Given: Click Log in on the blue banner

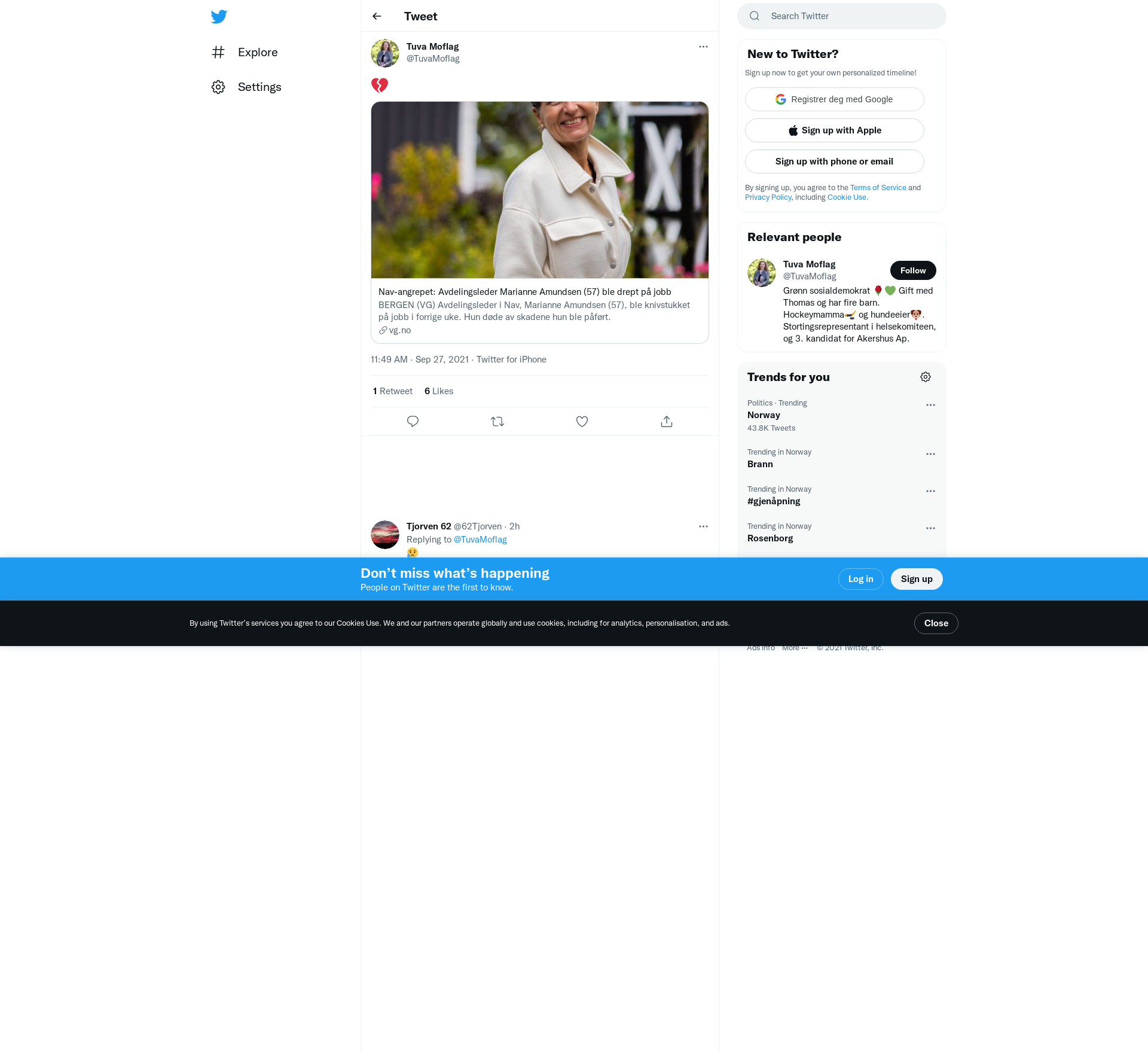Looking at the screenshot, I should (x=861, y=579).
